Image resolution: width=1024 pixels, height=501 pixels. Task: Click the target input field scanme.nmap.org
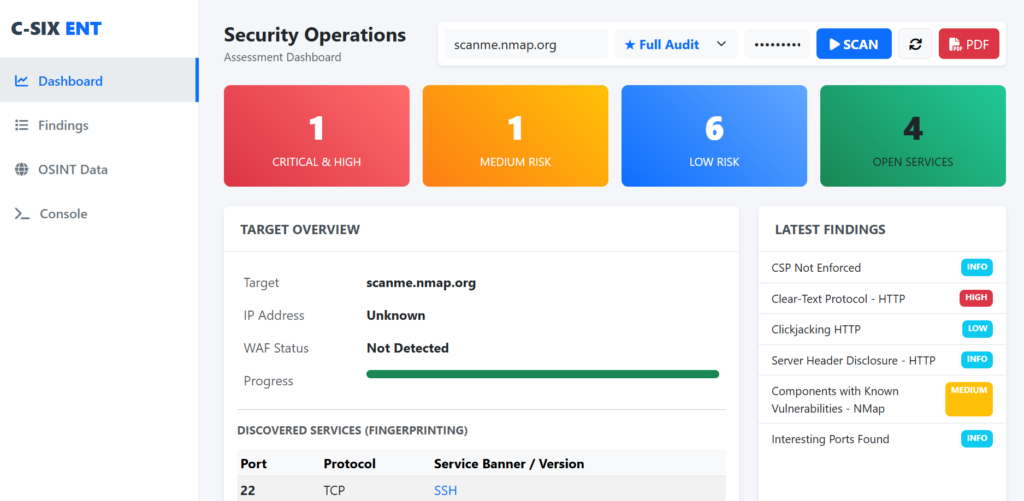coord(526,44)
